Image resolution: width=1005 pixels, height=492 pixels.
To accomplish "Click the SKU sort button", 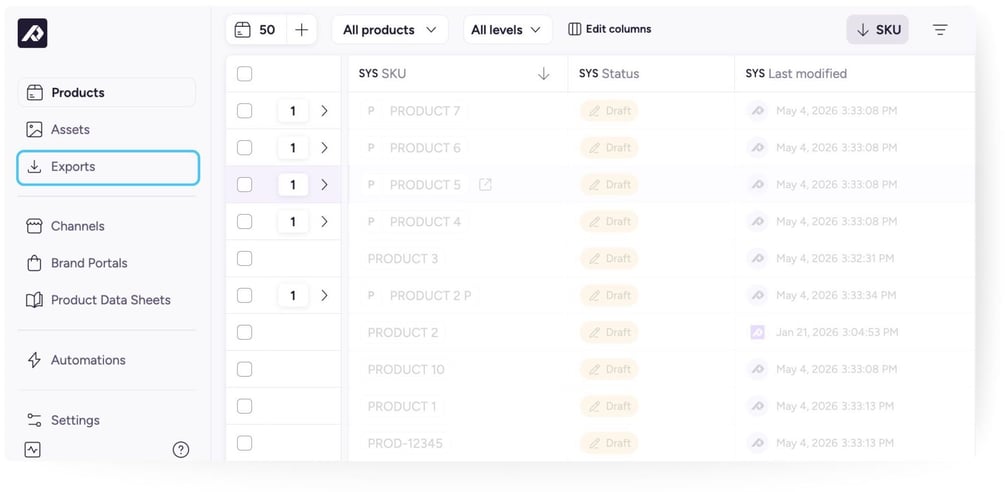I will tap(877, 29).
